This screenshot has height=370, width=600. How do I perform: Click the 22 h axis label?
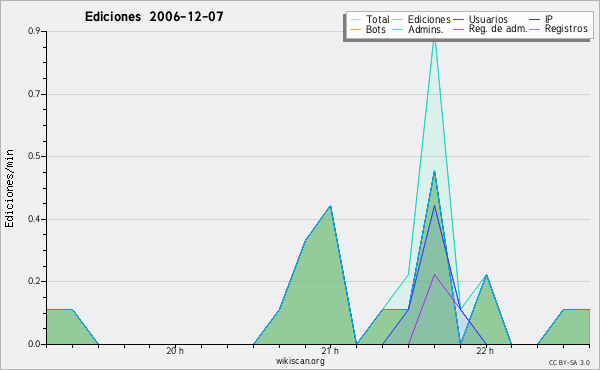485,350
